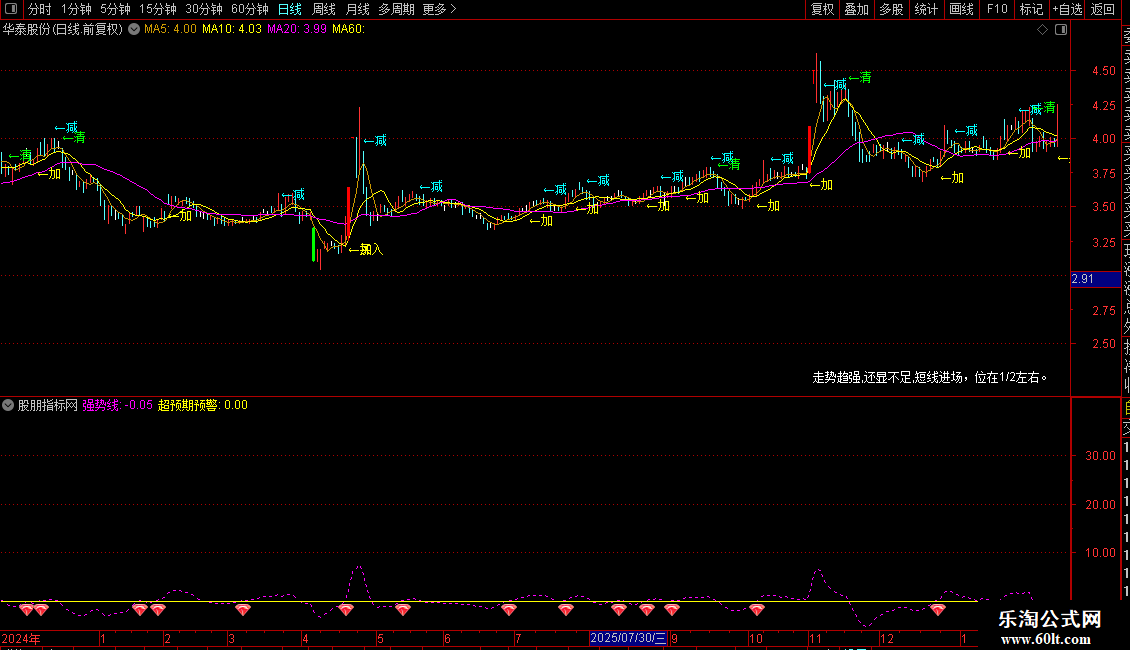The width and height of the screenshot is (1130, 650).
Task: Click the 4.50 price axis label
Action: (1103, 71)
